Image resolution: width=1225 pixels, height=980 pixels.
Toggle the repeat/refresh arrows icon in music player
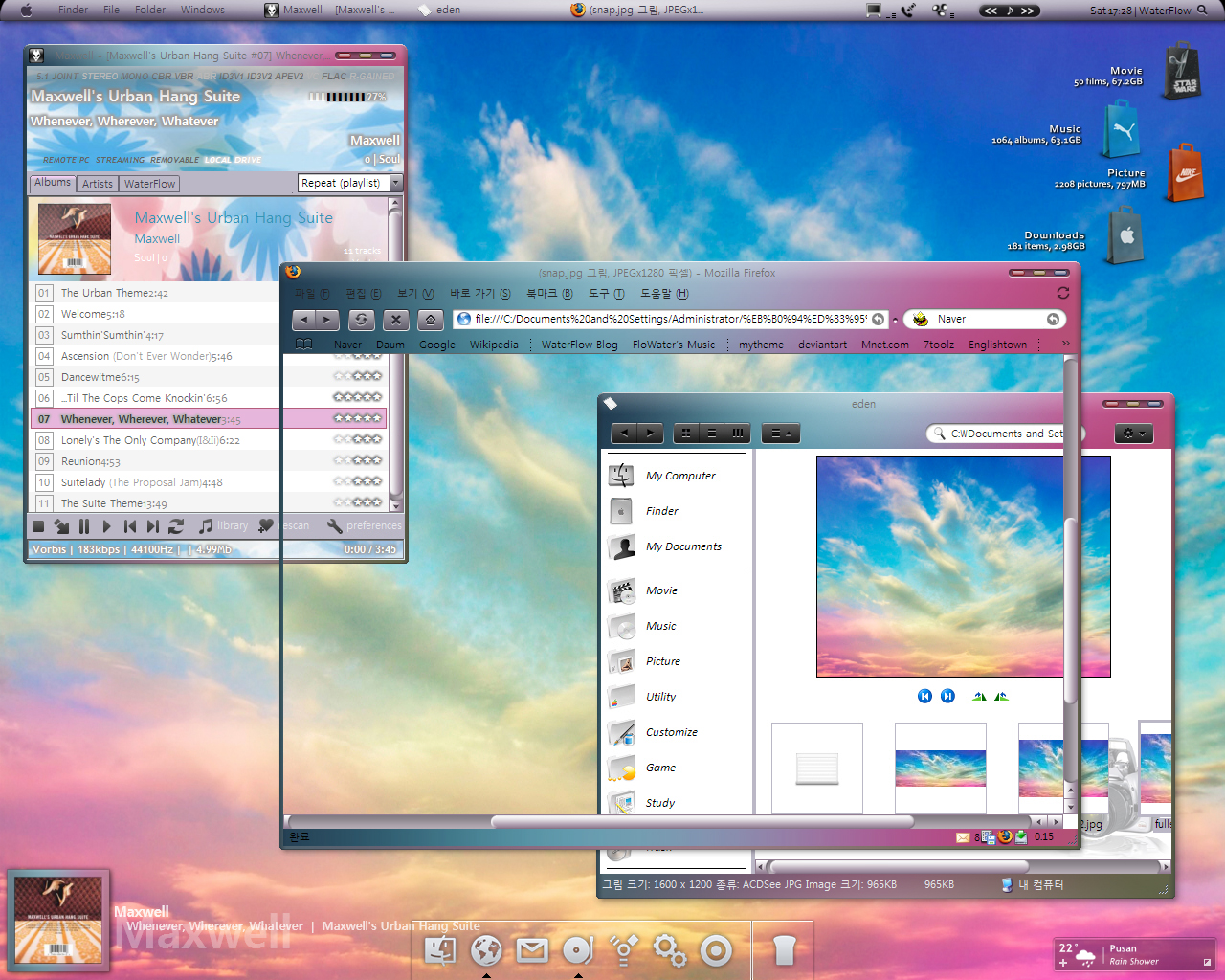click(x=176, y=526)
